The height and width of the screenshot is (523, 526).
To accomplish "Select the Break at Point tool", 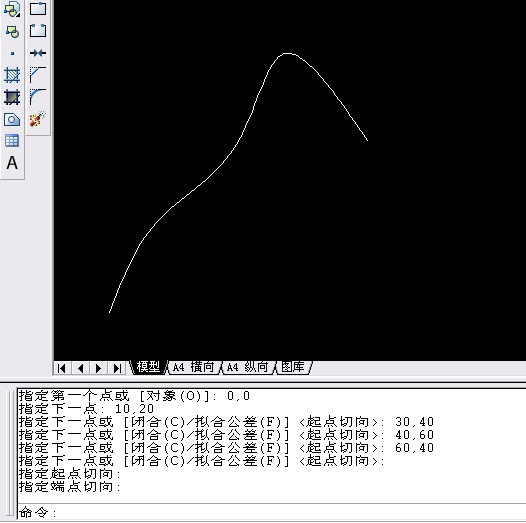I will pyautogui.click(x=38, y=8).
